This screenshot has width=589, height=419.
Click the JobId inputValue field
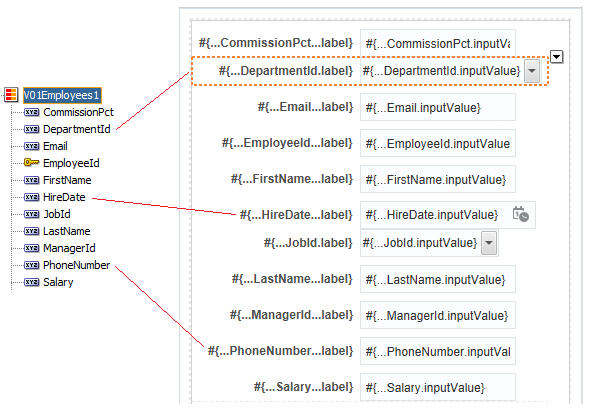(420, 243)
